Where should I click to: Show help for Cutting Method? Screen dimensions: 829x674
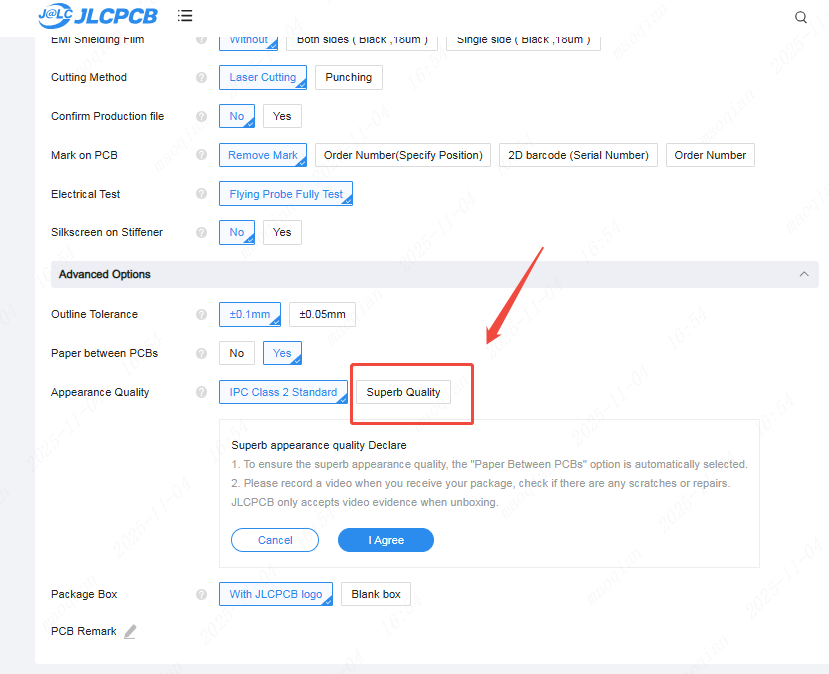pos(201,78)
